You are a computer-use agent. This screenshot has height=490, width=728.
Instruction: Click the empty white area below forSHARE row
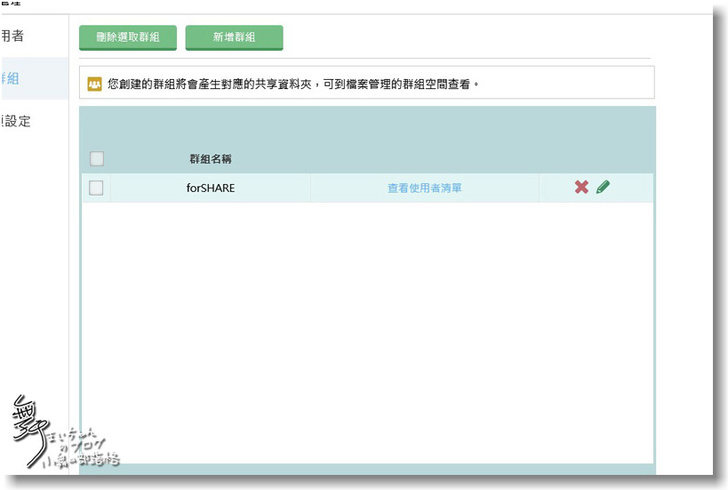367,330
